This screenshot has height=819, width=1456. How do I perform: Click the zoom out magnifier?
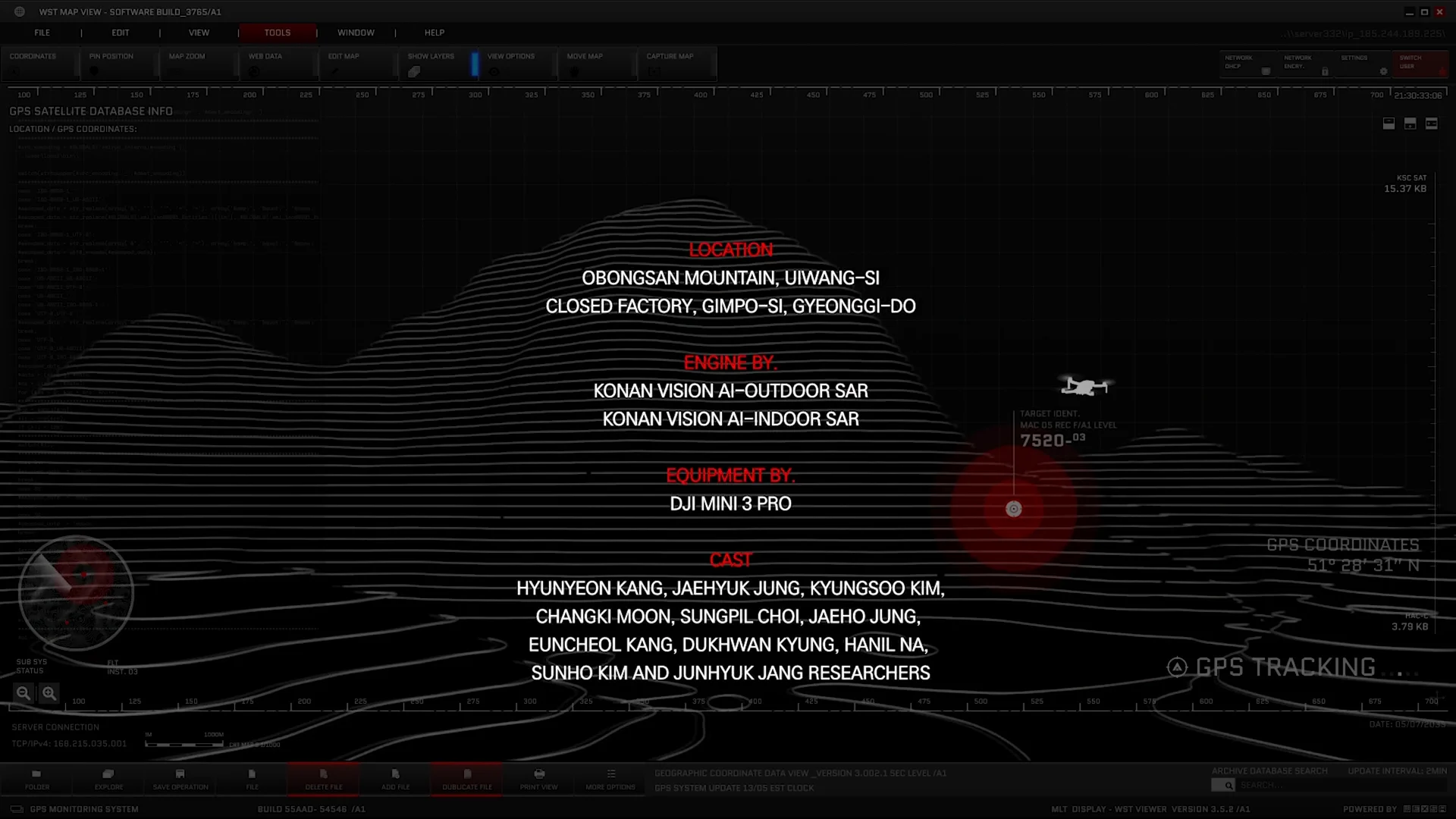[24, 693]
